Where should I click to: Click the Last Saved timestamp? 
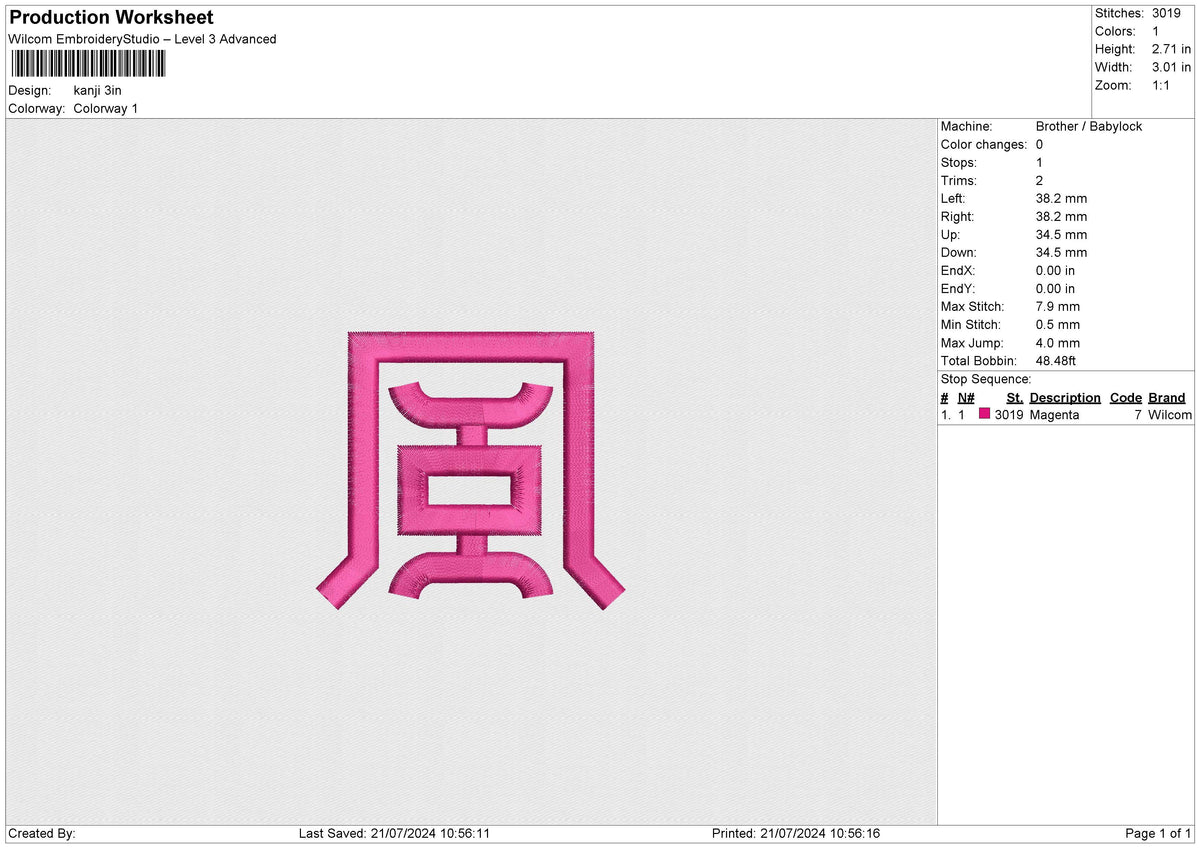[394, 834]
